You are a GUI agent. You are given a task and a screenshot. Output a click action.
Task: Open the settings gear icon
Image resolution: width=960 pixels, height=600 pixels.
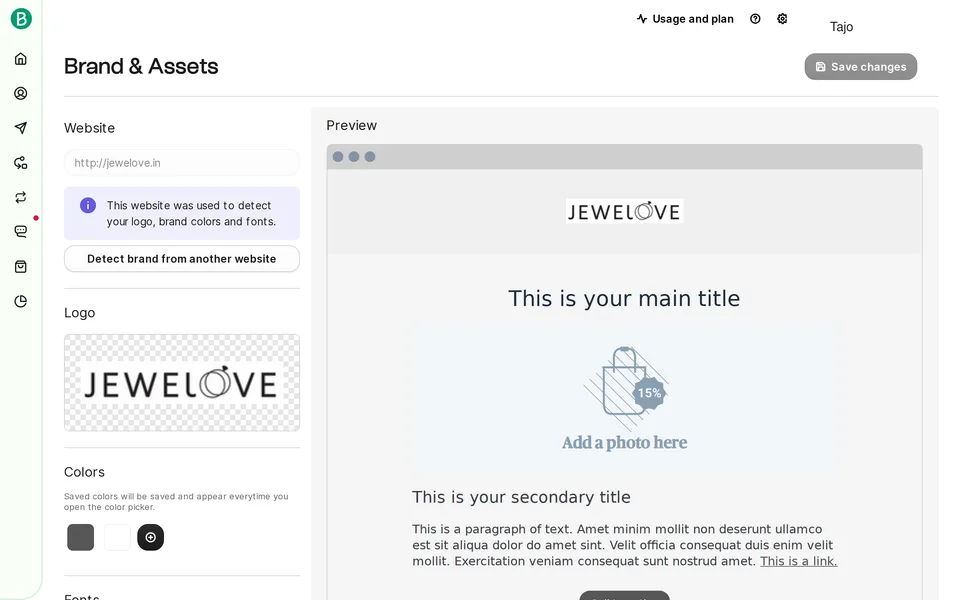782,19
